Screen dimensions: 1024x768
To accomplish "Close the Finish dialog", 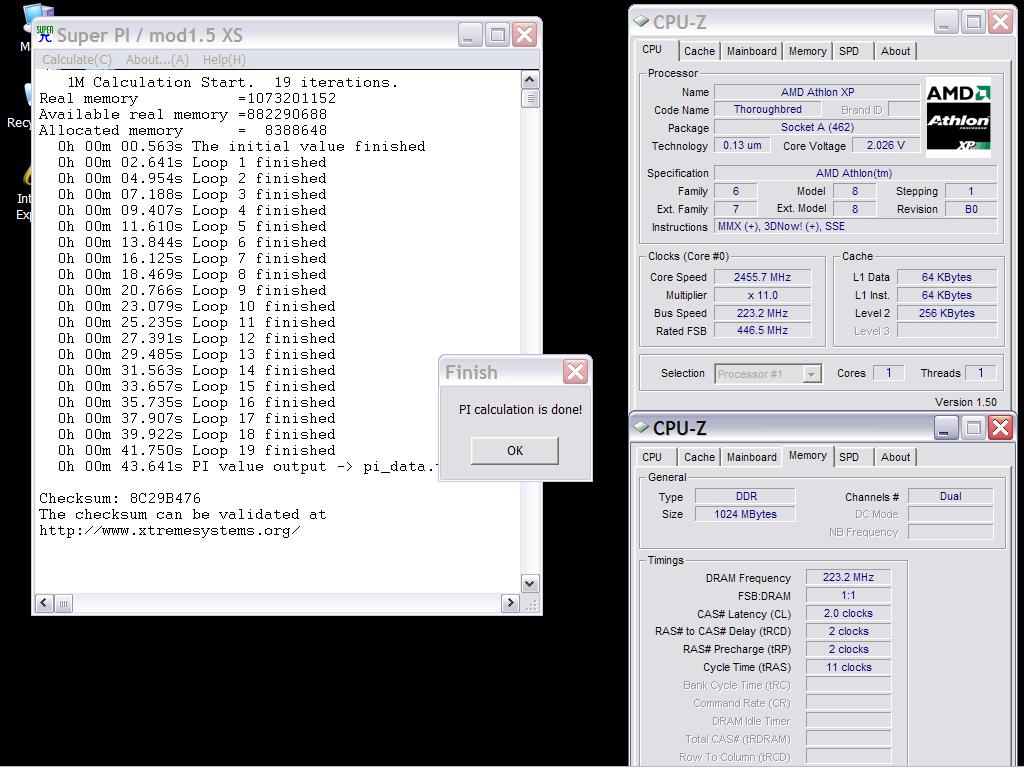I will coord(575,372).
